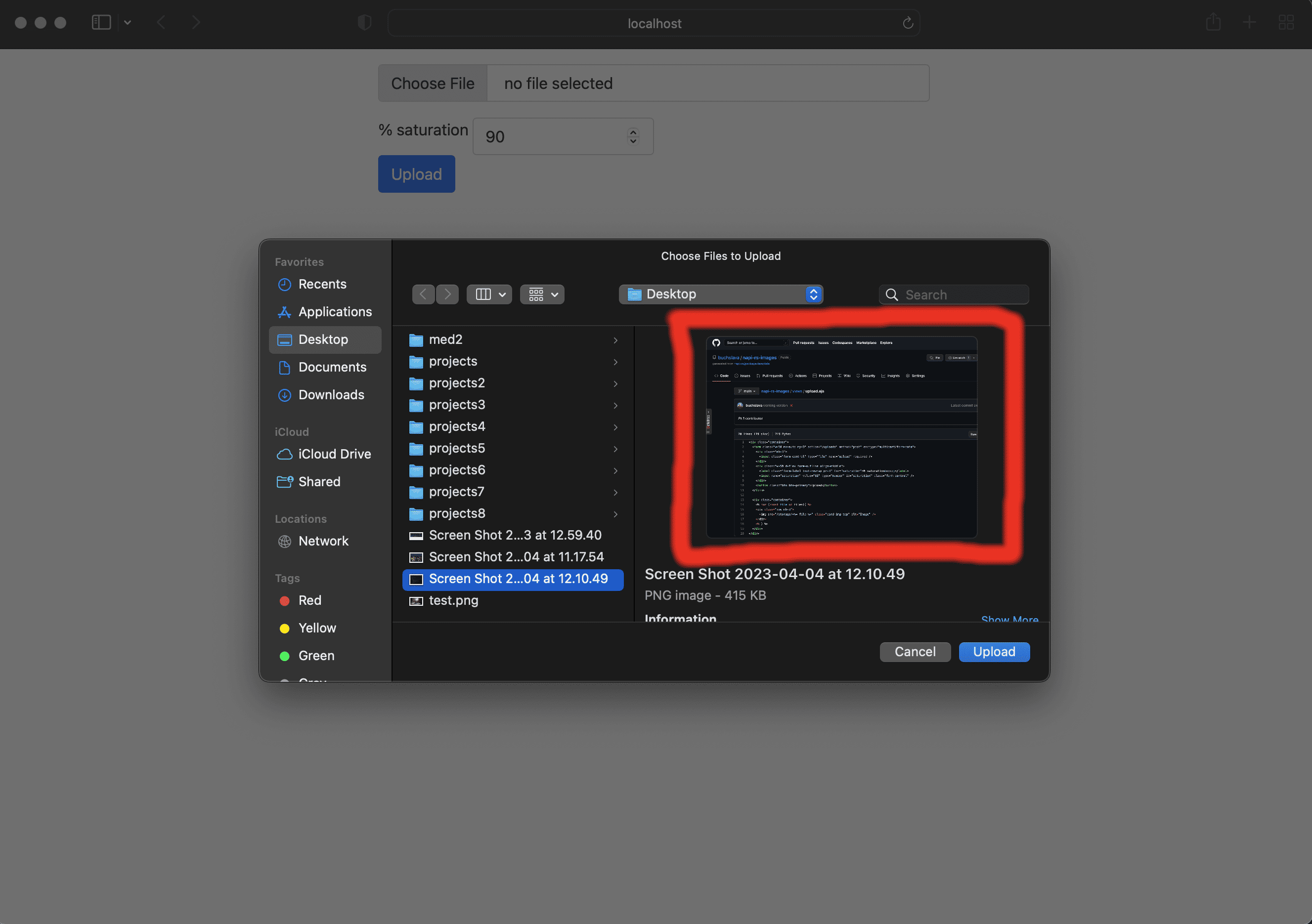Click the page reload icon in address bar
Image resolution: width=1312 pixels, height=924 pixels.
click(908, 23)
